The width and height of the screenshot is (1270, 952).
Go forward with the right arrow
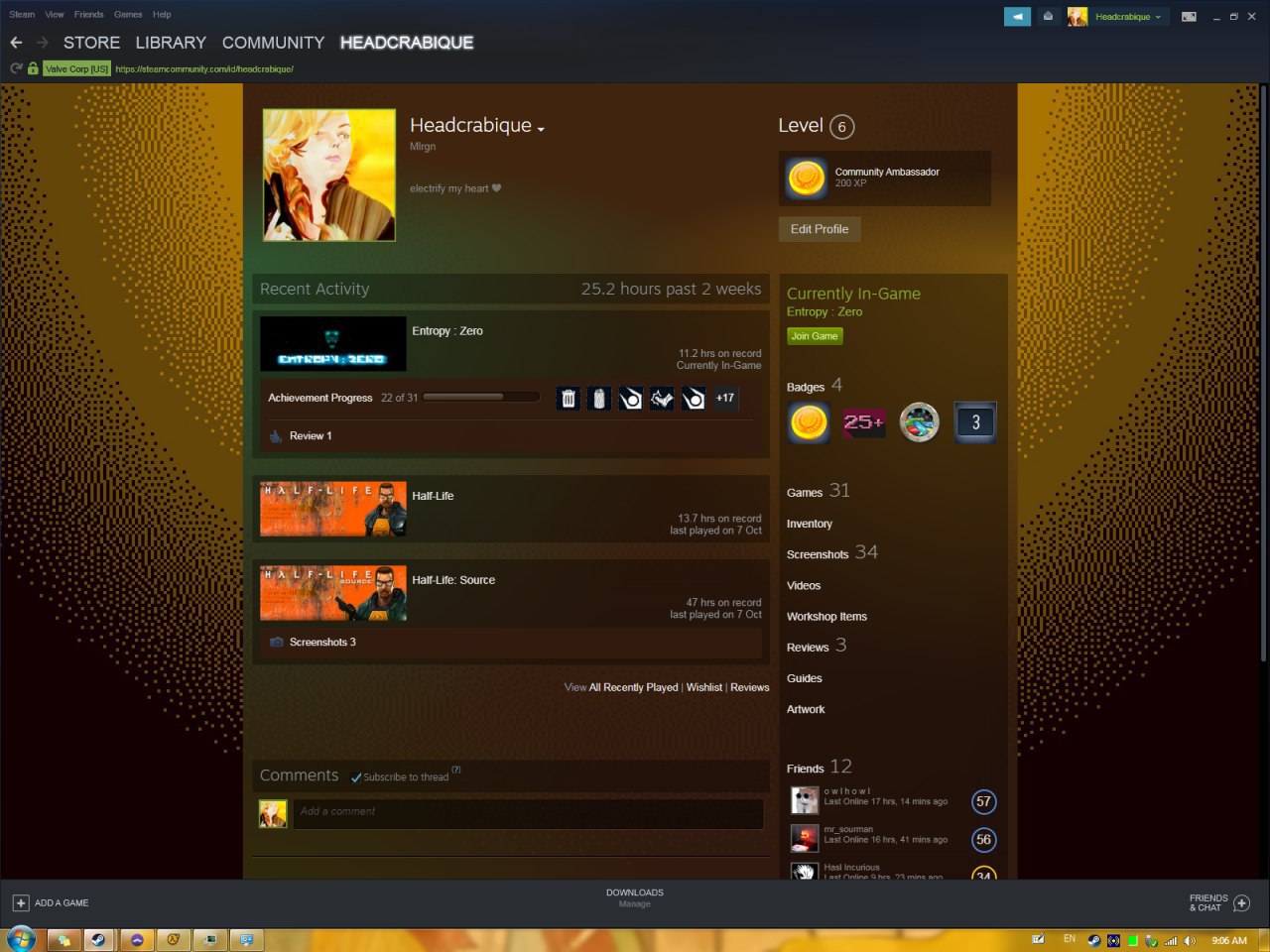pyautogui.click(x=43, y=43)
